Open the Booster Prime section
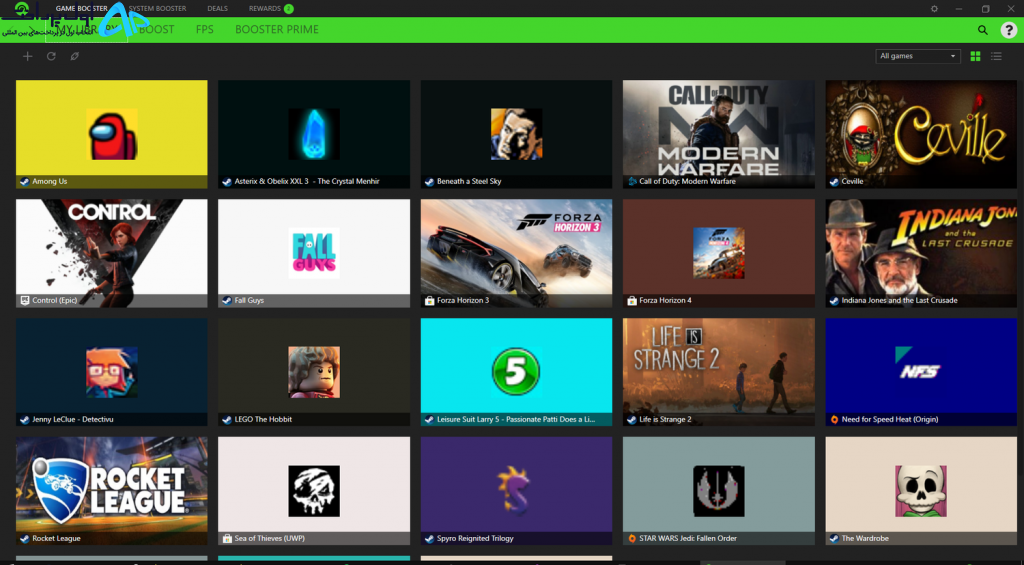 click(277, 29)
